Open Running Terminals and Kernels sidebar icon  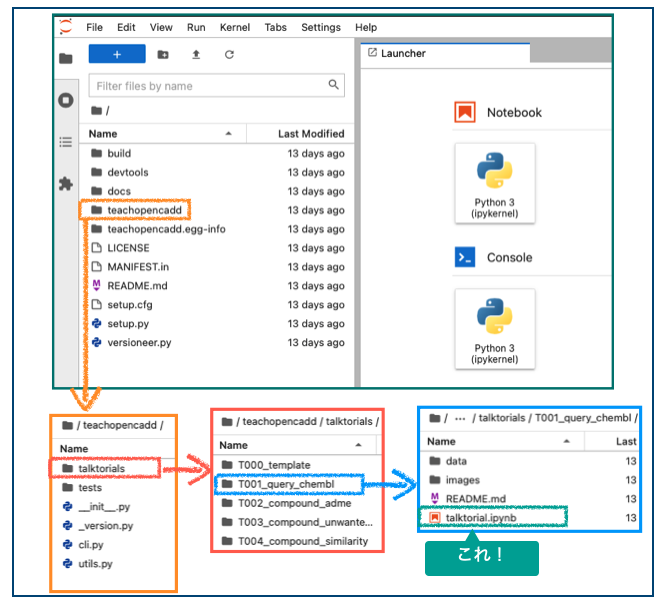coord(66,100)
